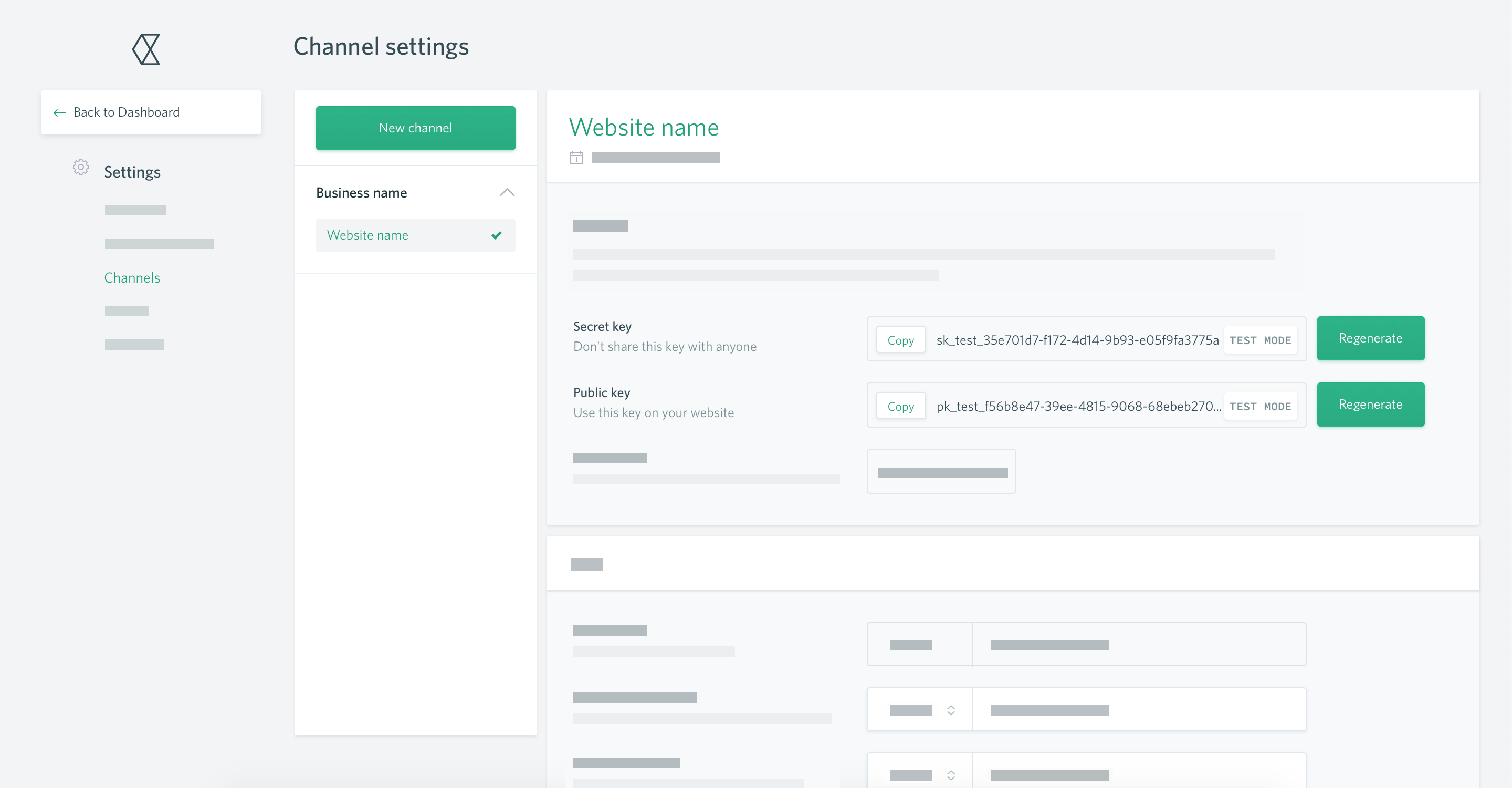Open the Settings heading in sidebar
This screenshot has height=788, width=1512.
(x=132, y=172)
